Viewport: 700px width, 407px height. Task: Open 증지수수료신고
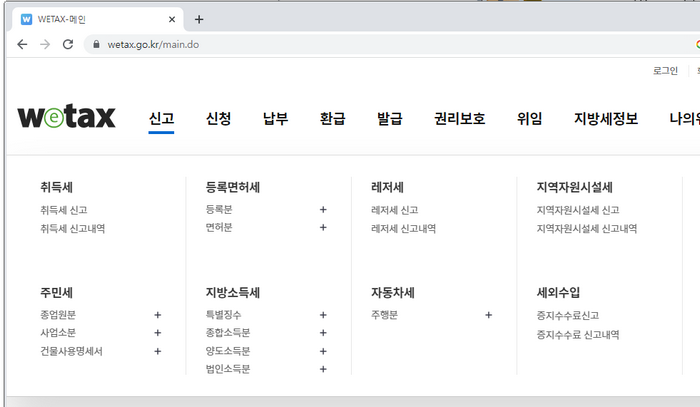pos(567,316)
